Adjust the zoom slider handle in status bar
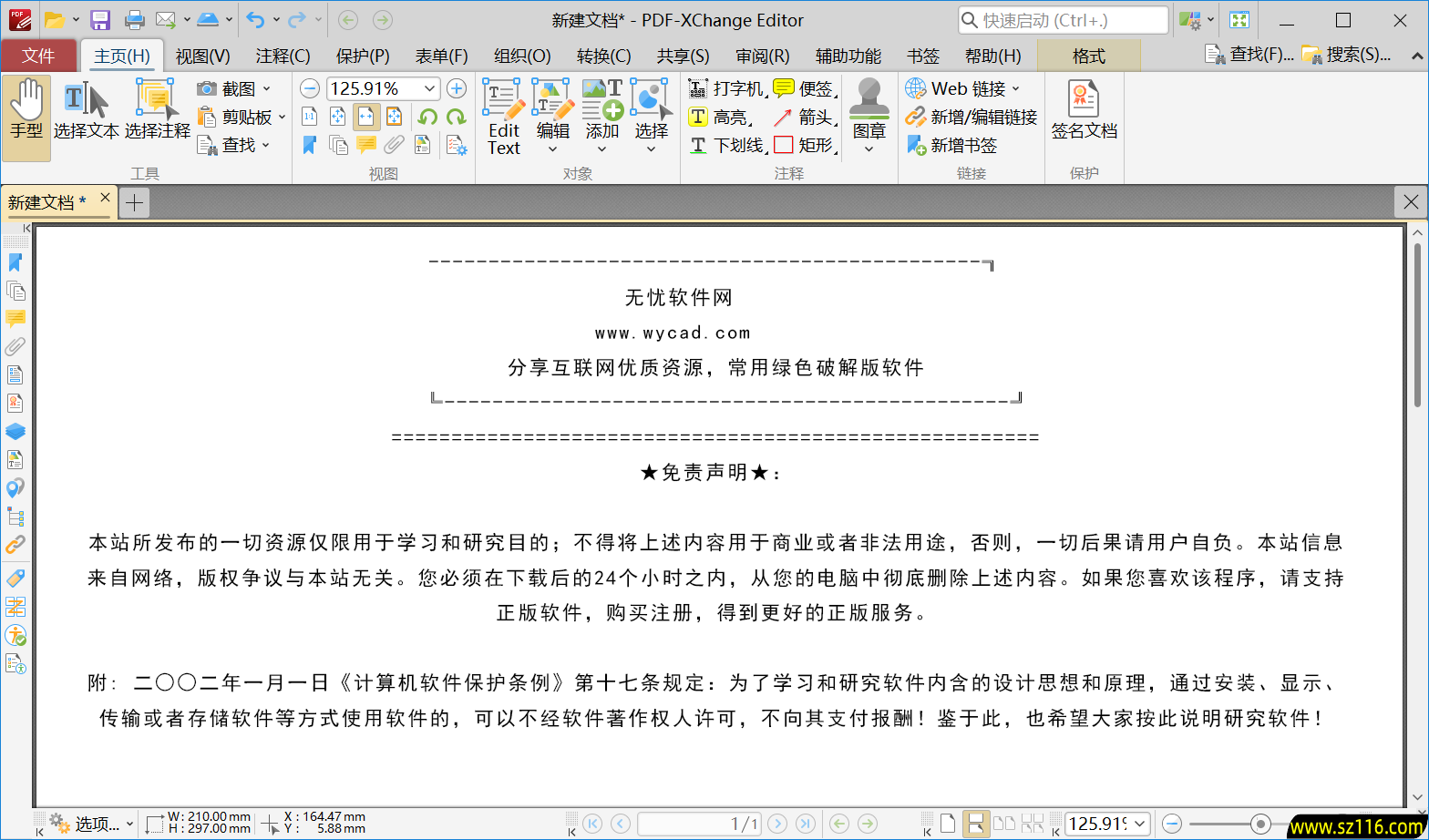This screenshot has height=840, width=1429. (x=1260, y=824)
